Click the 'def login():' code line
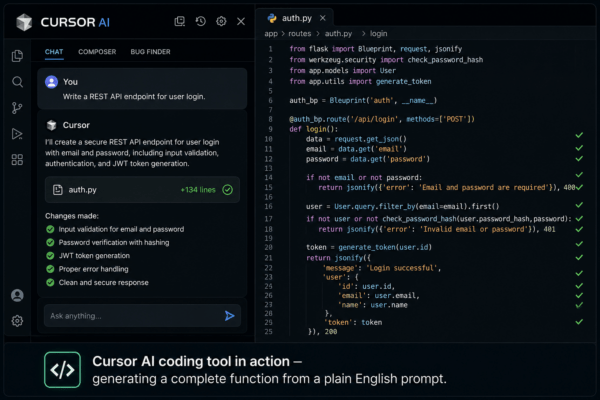The height and width of the screenshot is (400, 600). point(313,129)
